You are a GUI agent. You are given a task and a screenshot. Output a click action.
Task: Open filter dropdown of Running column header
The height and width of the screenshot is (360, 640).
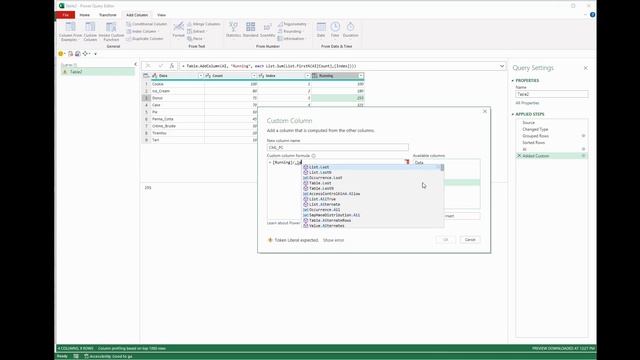click(x=361, y=76)
